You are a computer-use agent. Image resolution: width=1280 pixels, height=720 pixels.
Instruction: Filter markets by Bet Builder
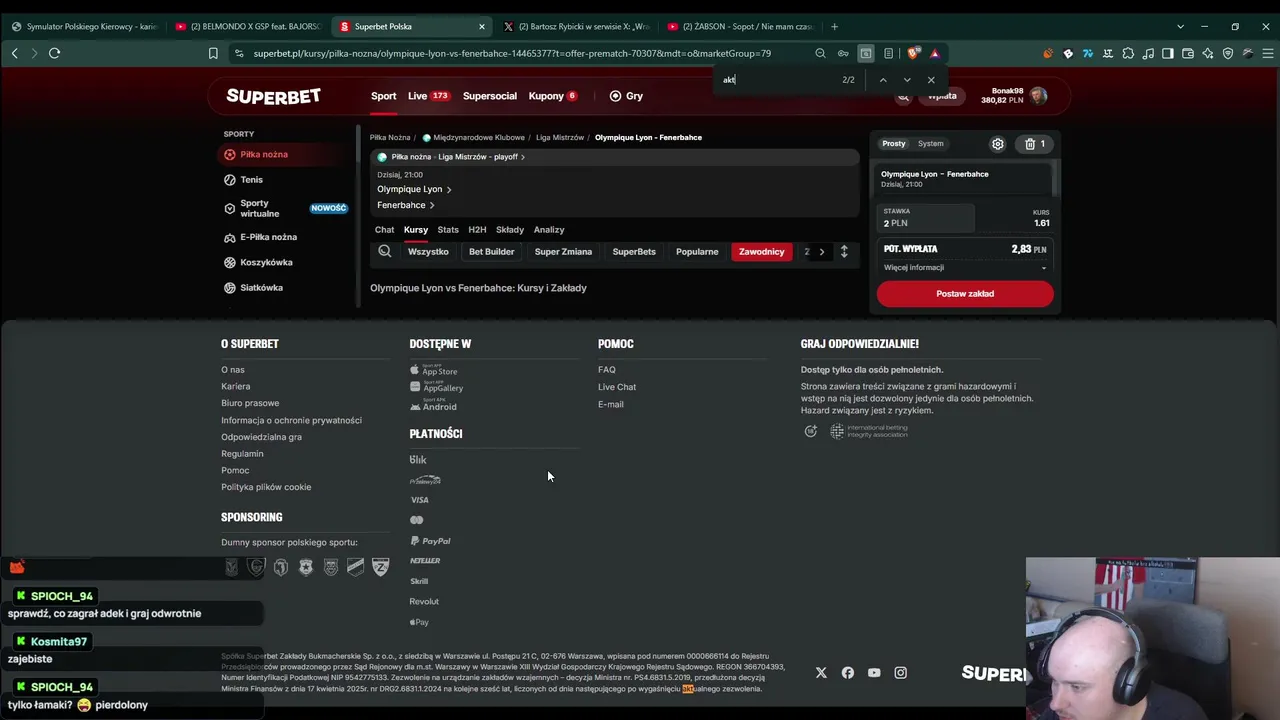pyautogui.click(x=492, y=252)
